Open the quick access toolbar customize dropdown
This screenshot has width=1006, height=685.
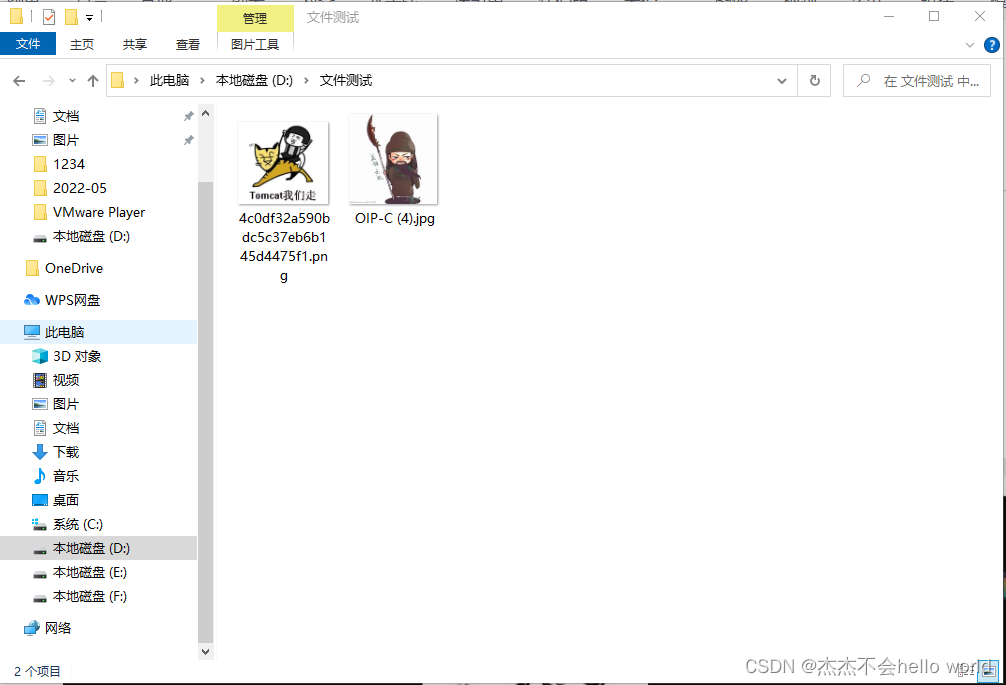tap(89, 17)
